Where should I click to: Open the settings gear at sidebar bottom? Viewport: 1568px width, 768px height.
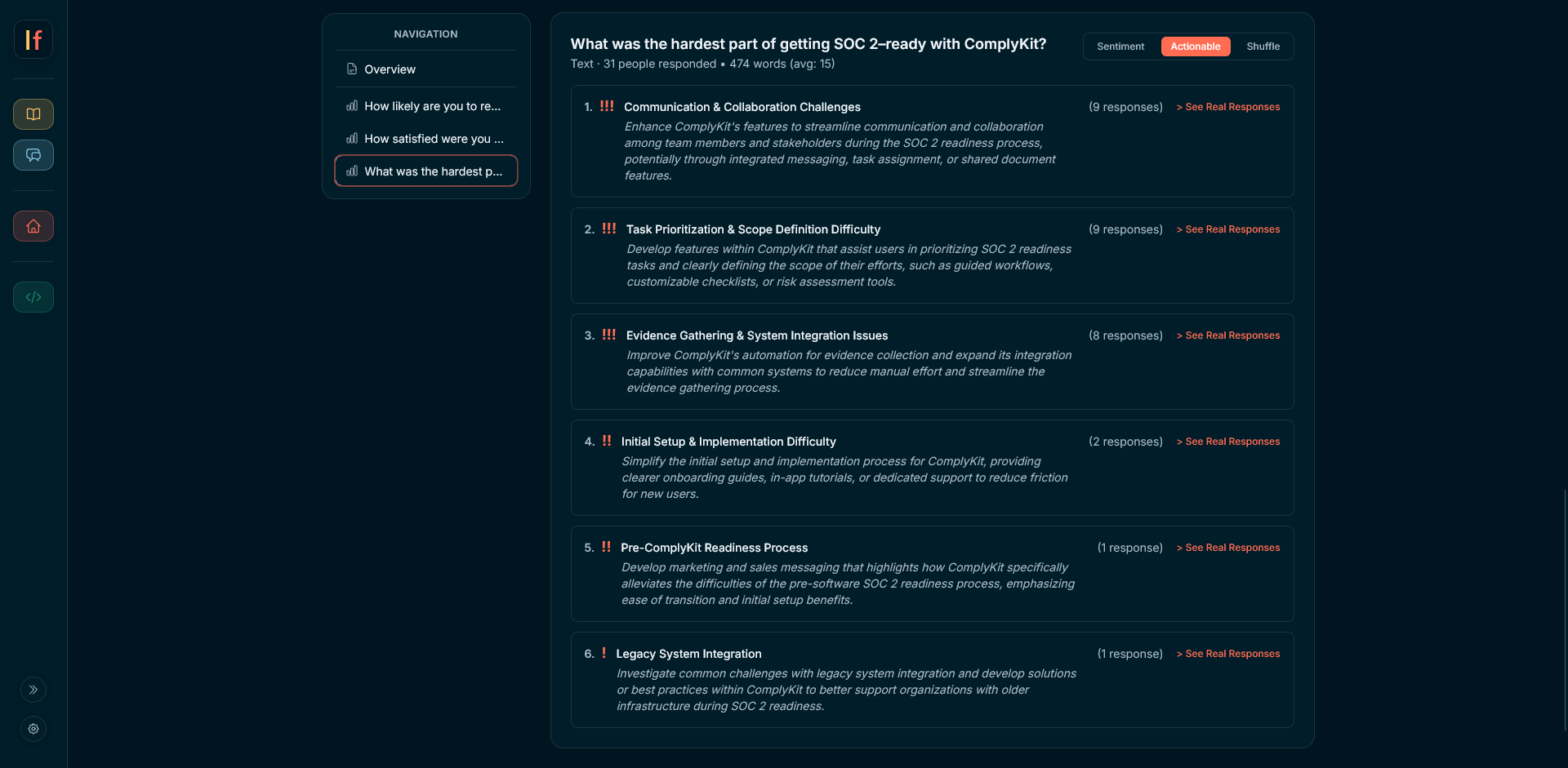point(33,729)
